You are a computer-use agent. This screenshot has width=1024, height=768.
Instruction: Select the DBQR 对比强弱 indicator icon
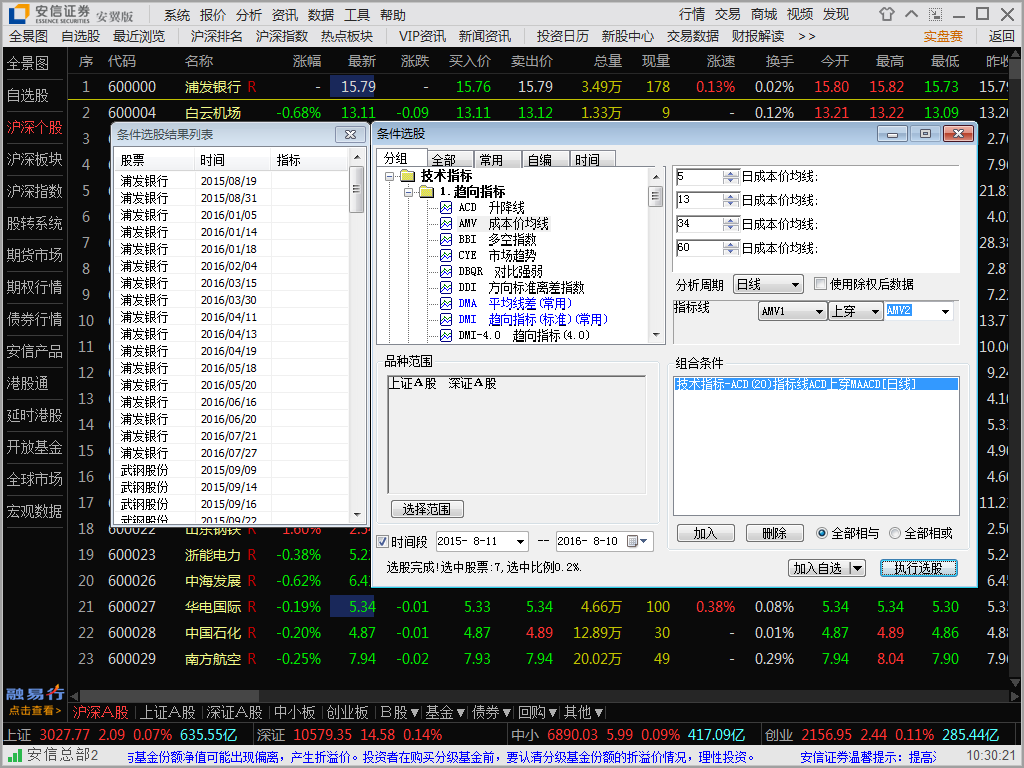click(x=446, y=272)
